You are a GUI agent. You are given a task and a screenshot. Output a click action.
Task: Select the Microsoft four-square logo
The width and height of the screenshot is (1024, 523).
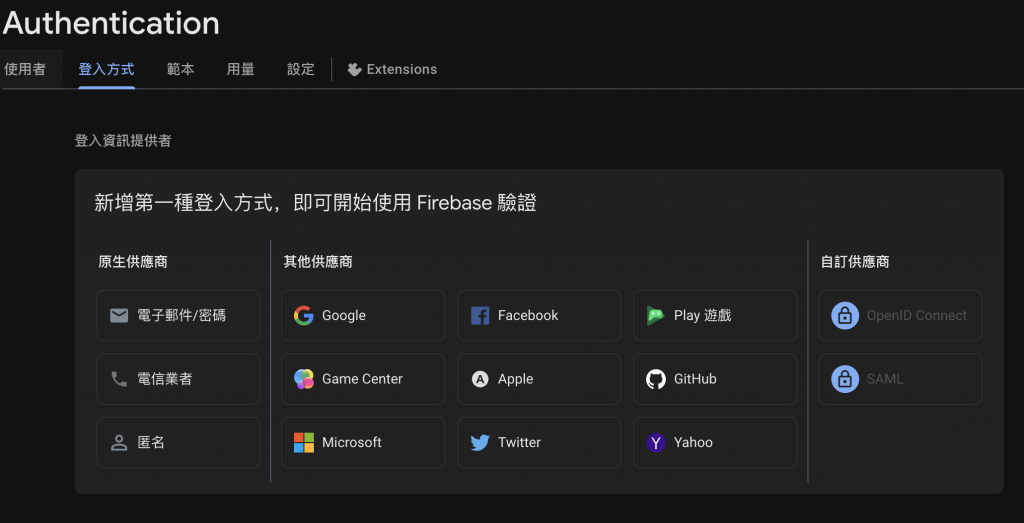pyautogui.click(x=304, y=443)
